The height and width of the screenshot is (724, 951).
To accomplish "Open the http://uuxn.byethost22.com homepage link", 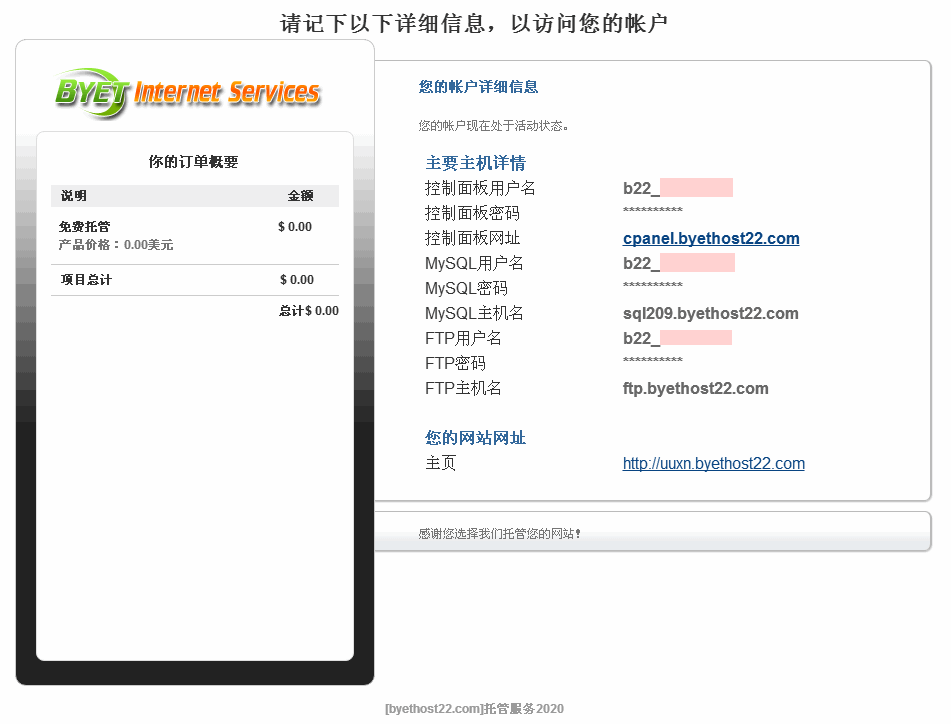I will [x=713, y=463].
